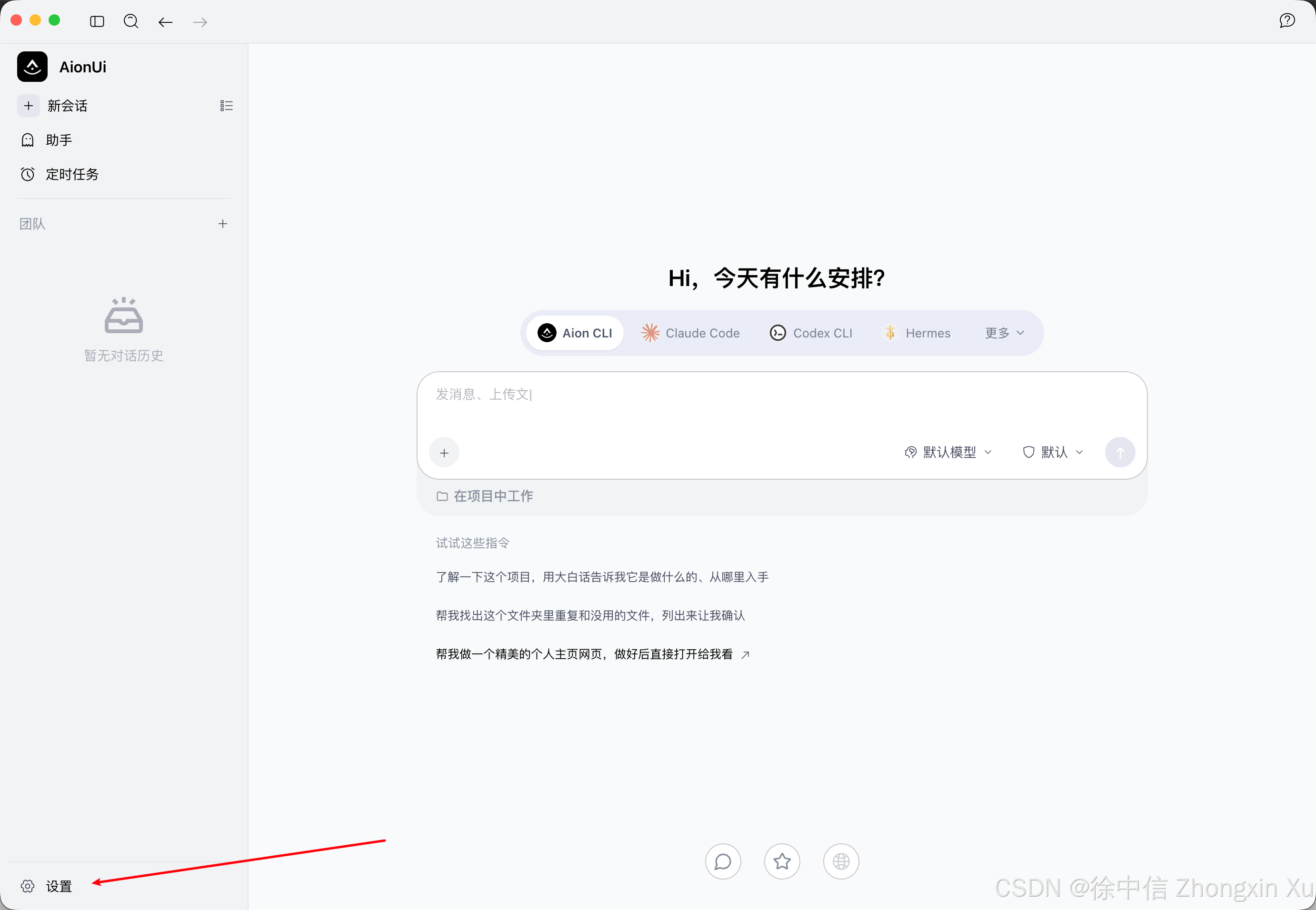Expand the 更多 dropdown
The image size is (1316, 910).
[x=1005, y=333]
